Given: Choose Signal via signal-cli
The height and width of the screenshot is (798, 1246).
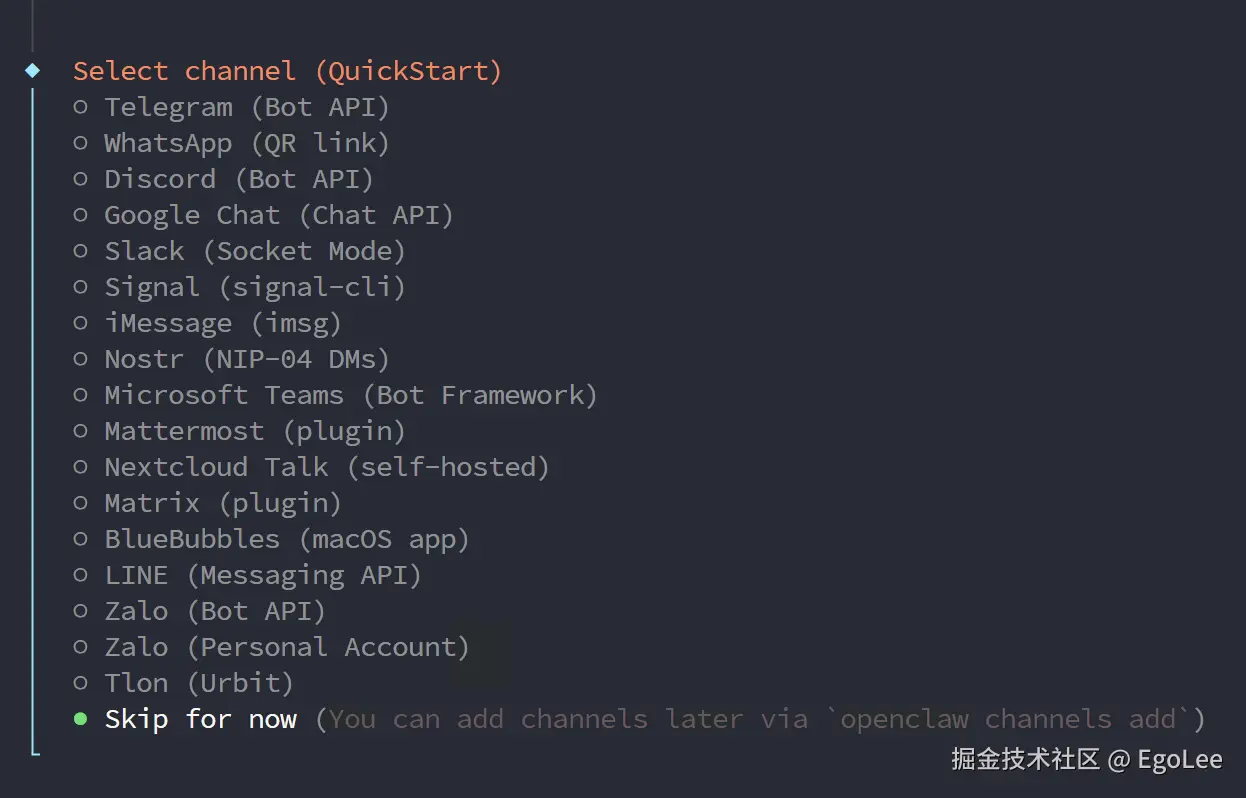Looking at the screenshot, I should (x=254, y=287).
